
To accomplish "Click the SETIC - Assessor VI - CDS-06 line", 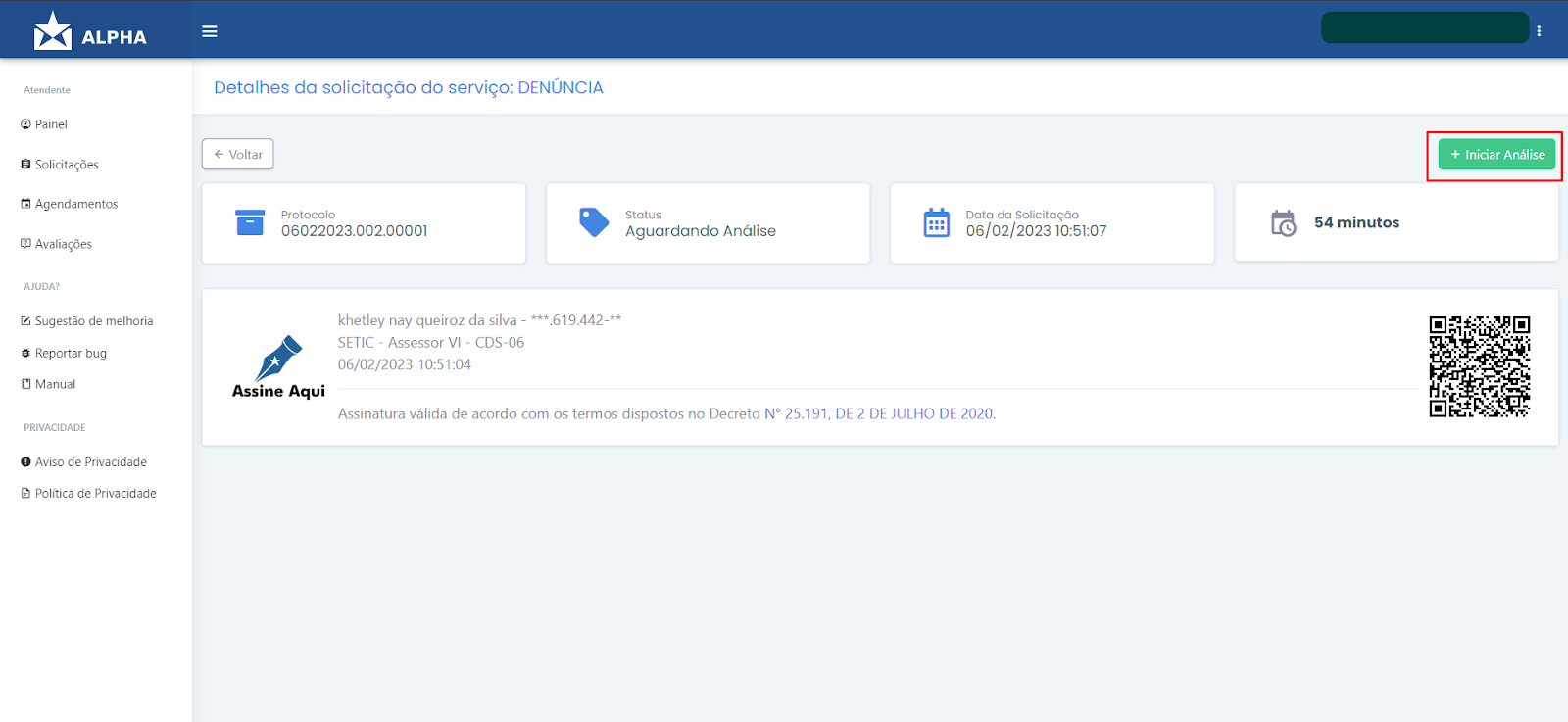I will coord(431,343).
